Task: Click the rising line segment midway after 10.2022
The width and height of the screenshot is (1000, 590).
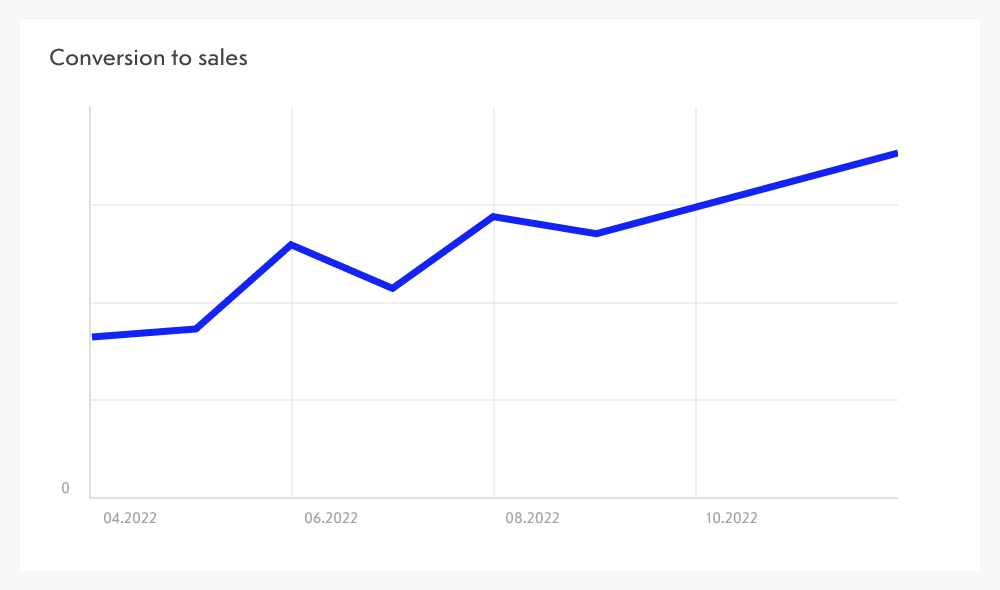Action: pos(796,180)
